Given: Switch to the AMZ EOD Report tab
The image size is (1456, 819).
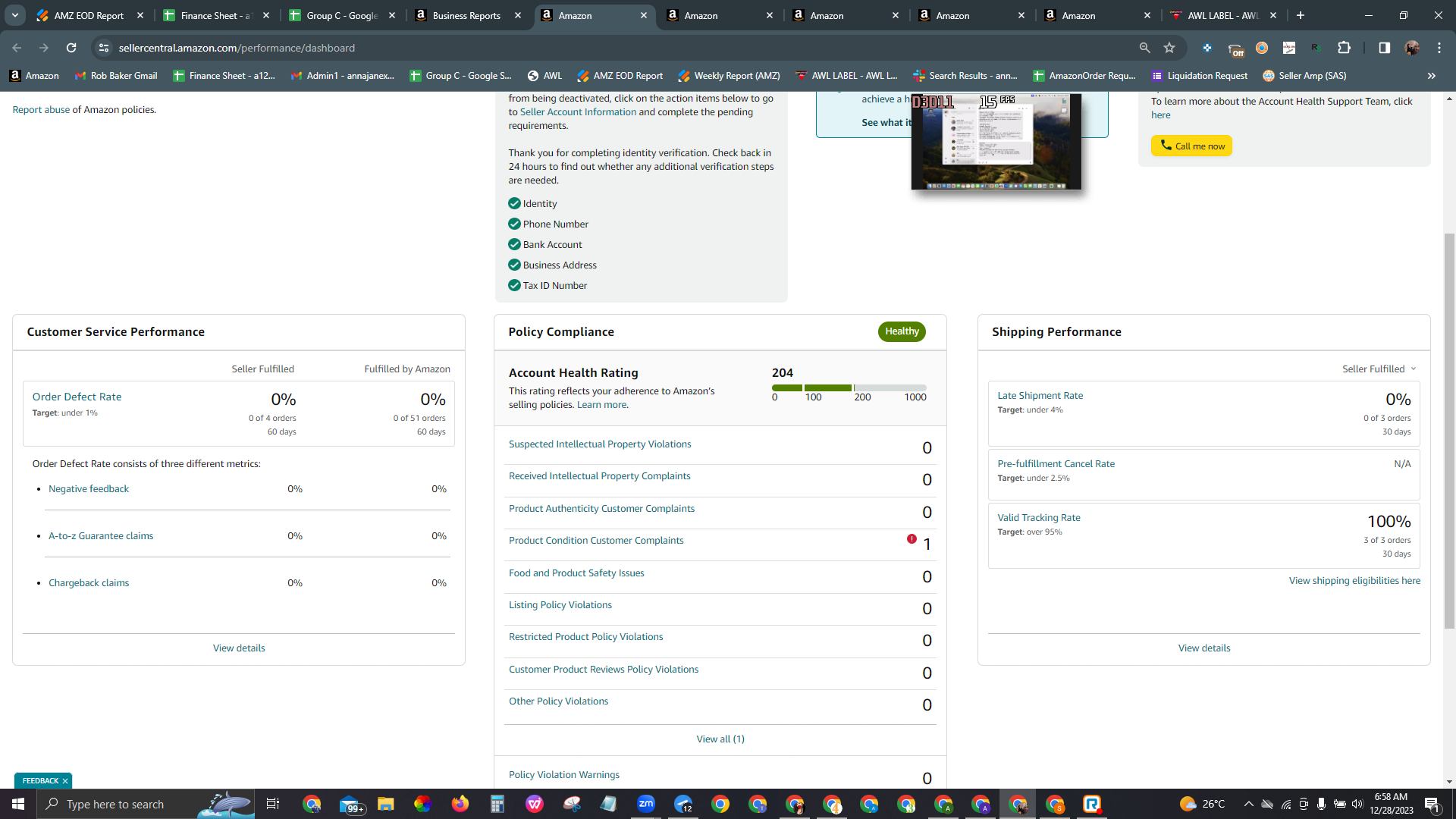Looking at the screenshot, I should point(90,15).
